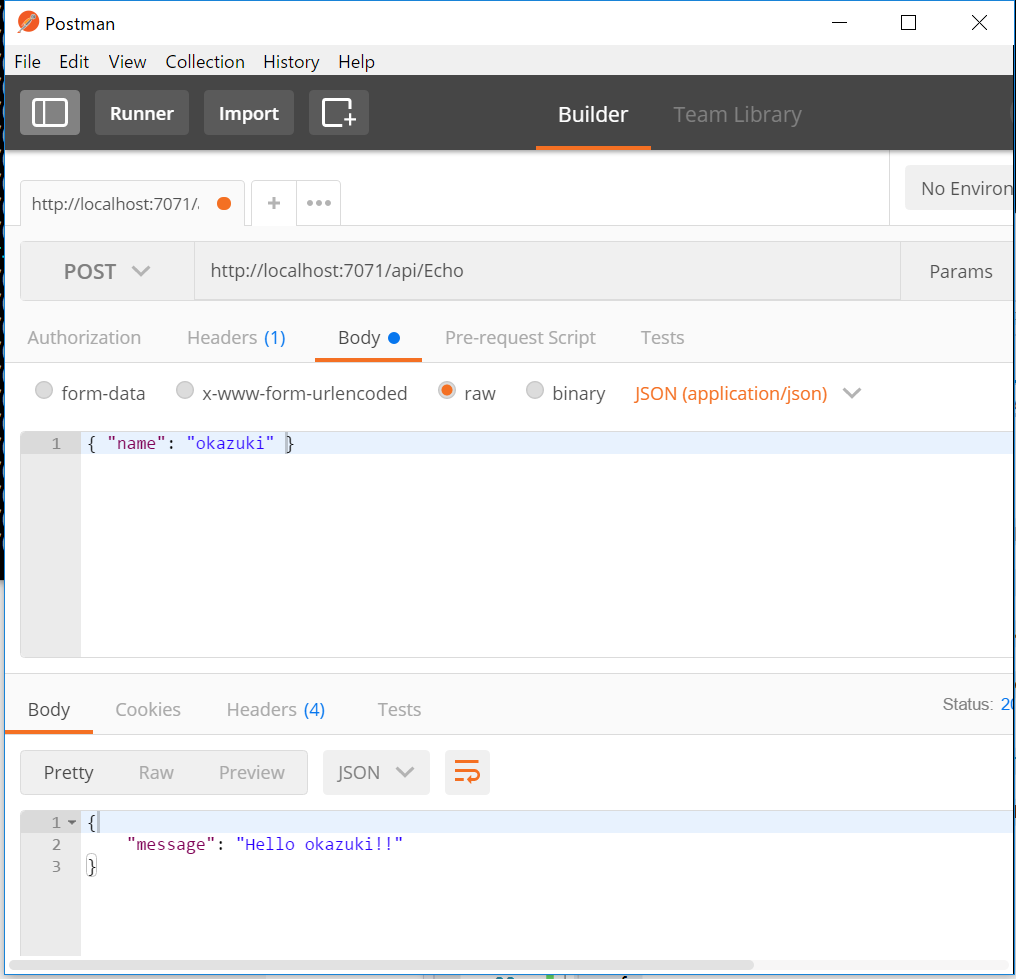Open the request Headers (1) tab

[237, 338]
